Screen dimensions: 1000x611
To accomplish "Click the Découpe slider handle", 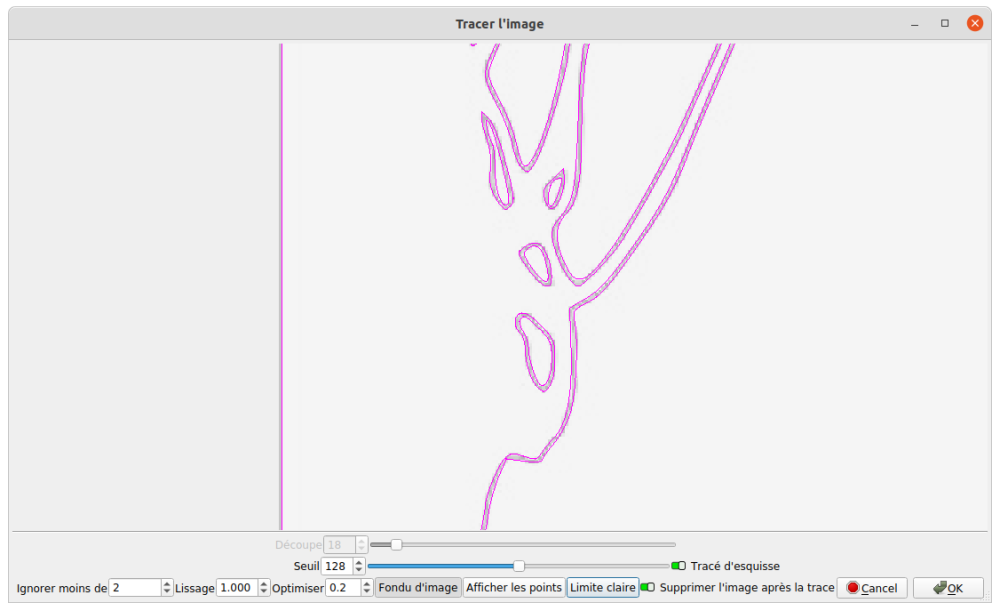I will point(397,545).
